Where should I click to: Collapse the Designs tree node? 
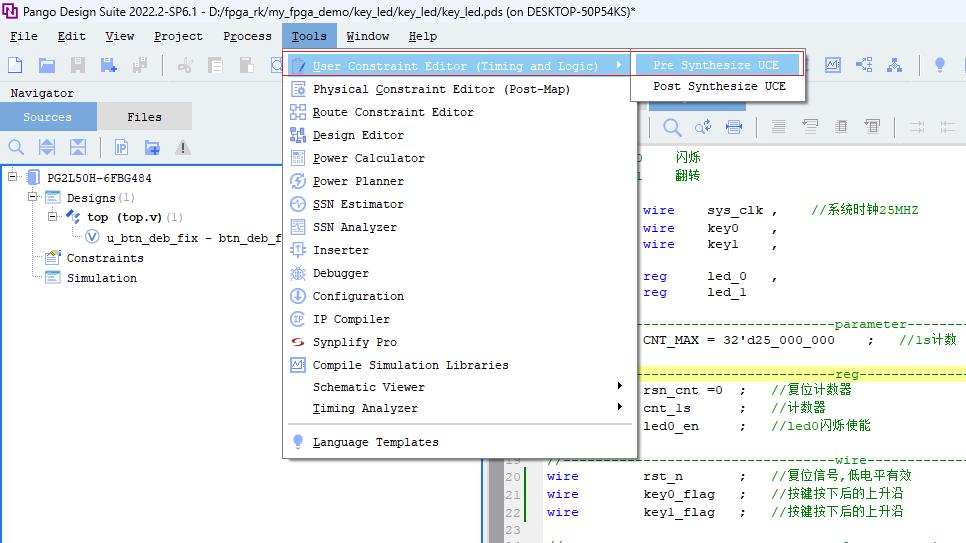coord(33,198)
